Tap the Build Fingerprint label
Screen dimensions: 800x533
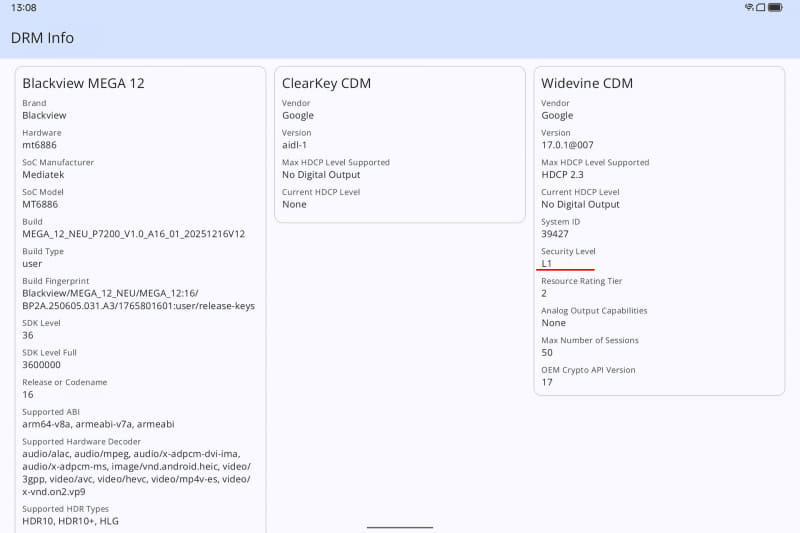56,281
